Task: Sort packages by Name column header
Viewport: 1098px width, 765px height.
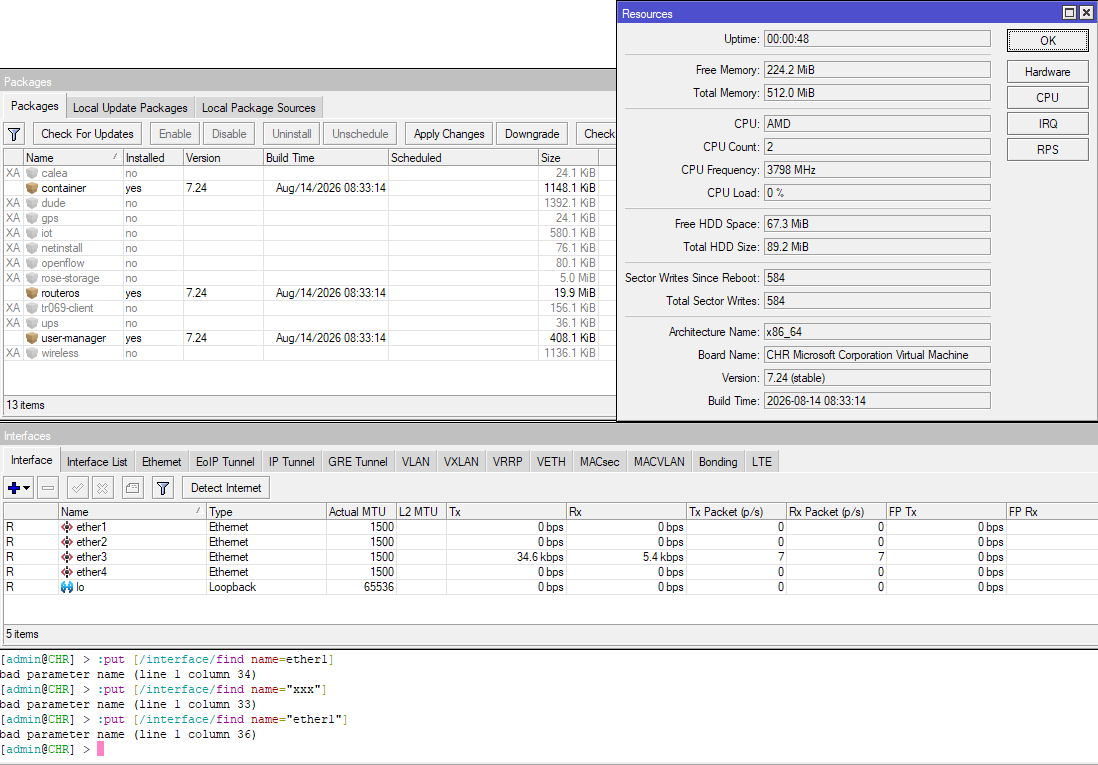Action: [73, 158]
